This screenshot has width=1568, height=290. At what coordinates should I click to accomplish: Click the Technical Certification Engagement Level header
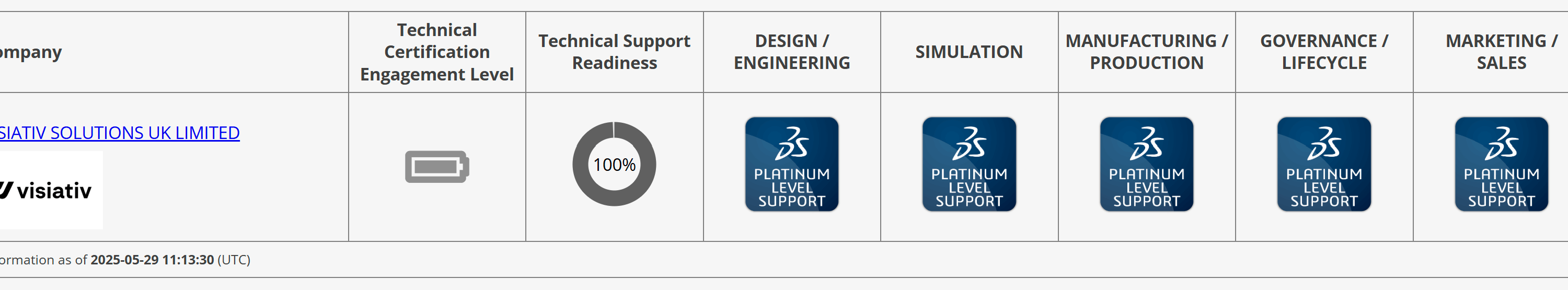tap(437, 52)
